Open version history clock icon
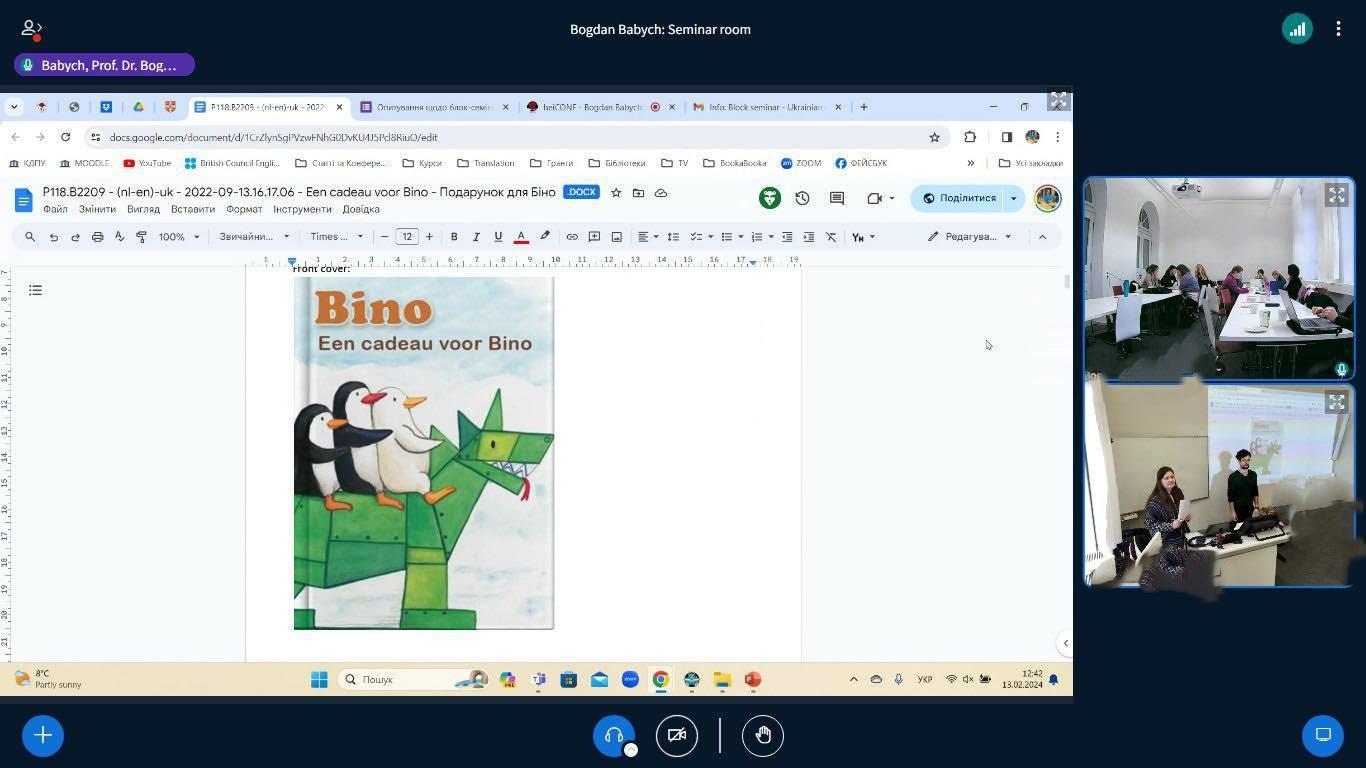The height and width of the screenshot is (768, 1366). (802, 198)
